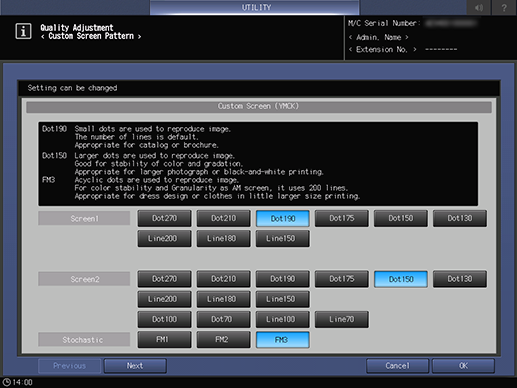
Task: Click the Custom Screen (YMCK) header
Action: tap(259, 107)
